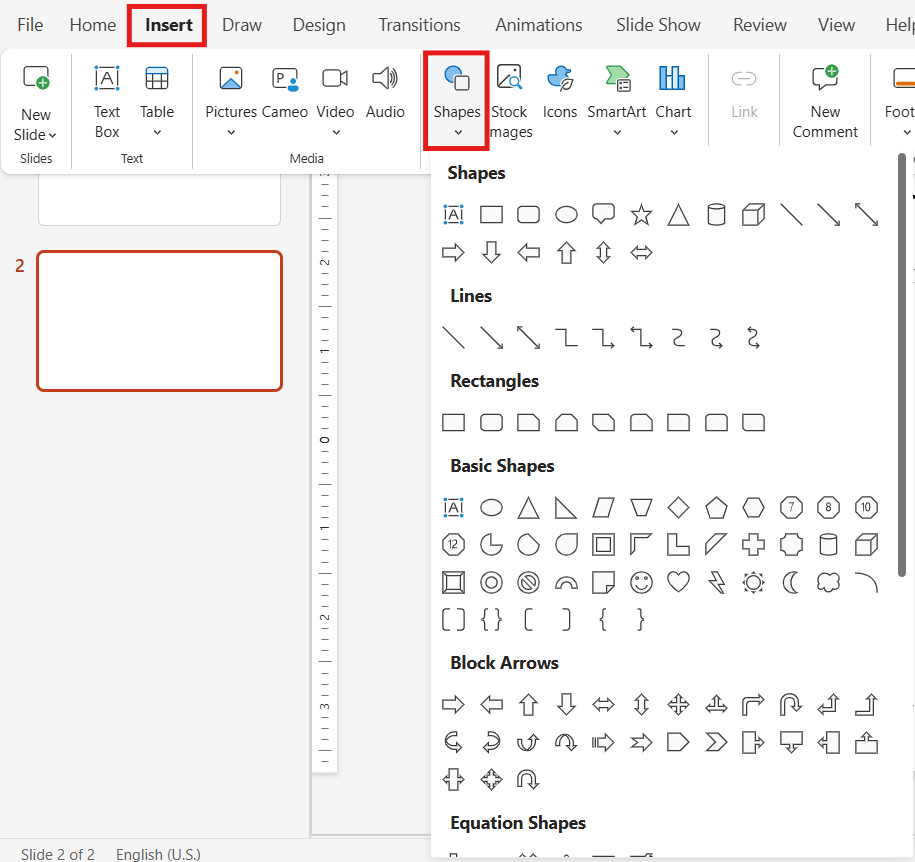Image resolution: width=915 pixels, height=862 pixels.
Task: Insert a Text Box from ribbon
Action: [107, 102]
